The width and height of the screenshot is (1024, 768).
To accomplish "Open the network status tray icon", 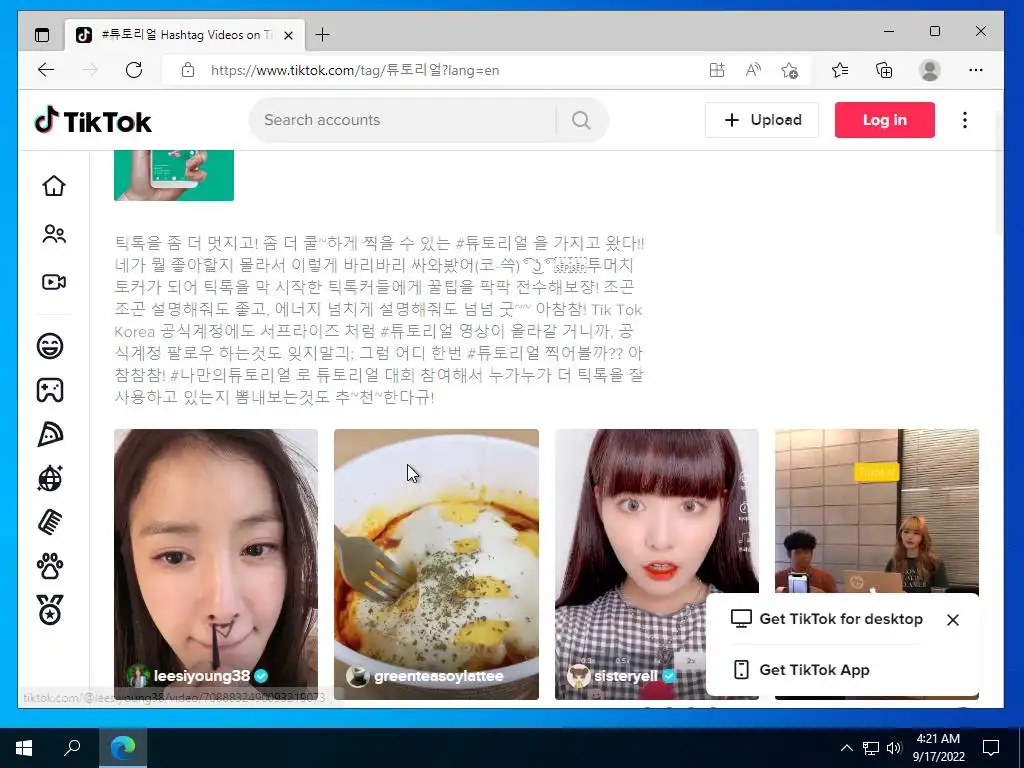I will [x=871, y=748].
